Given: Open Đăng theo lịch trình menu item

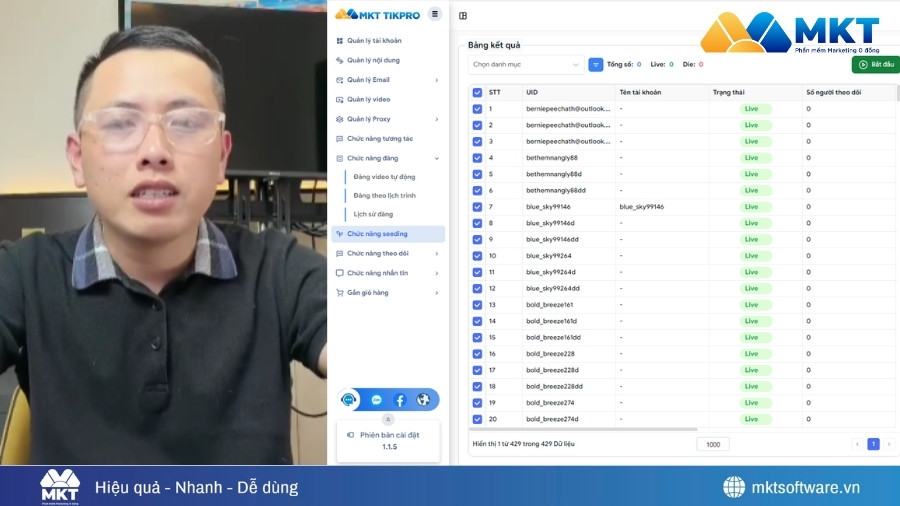Looking at the screenshot, I should [x=384, y=196].
